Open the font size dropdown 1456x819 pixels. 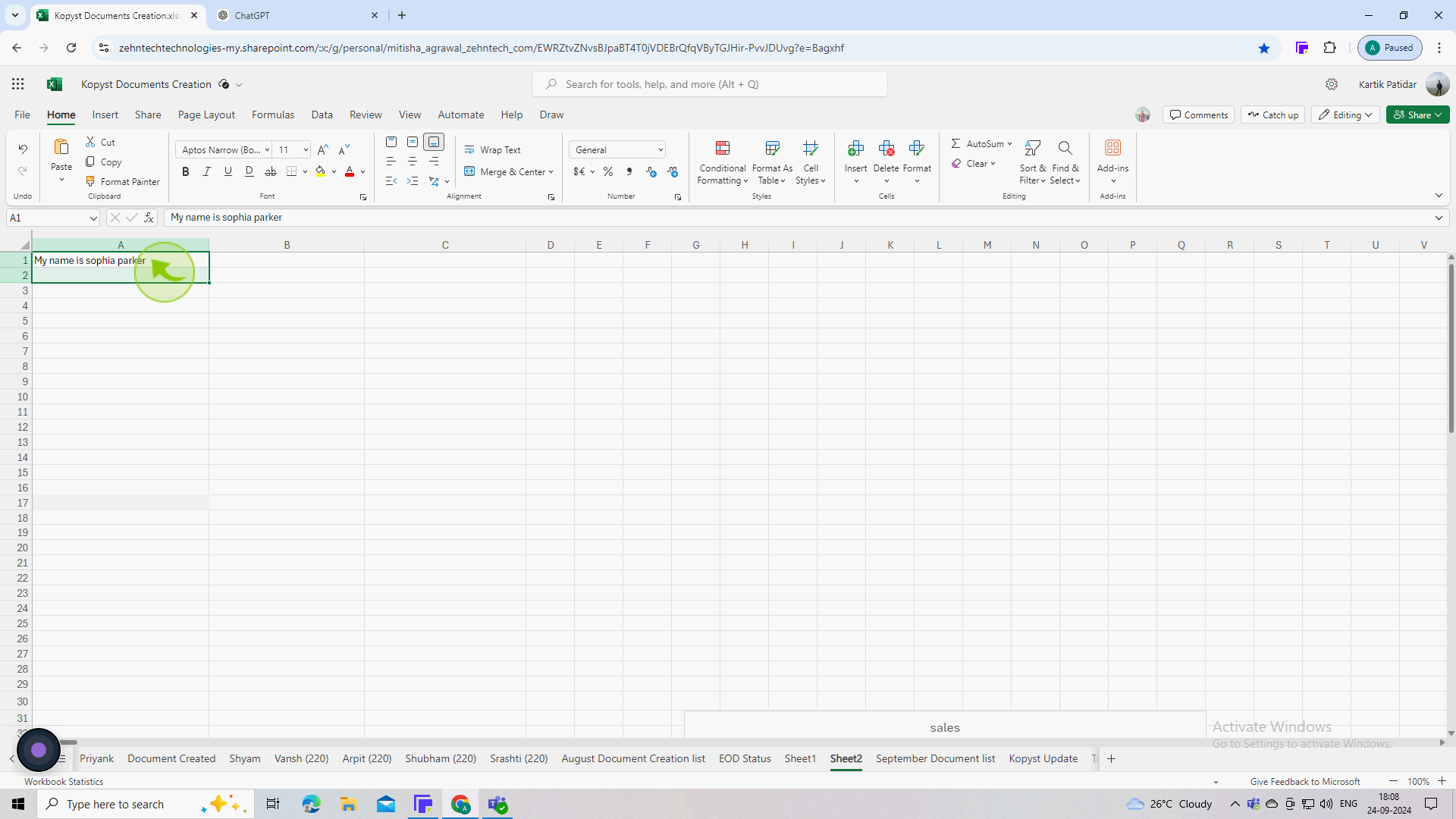coord(306,149)
